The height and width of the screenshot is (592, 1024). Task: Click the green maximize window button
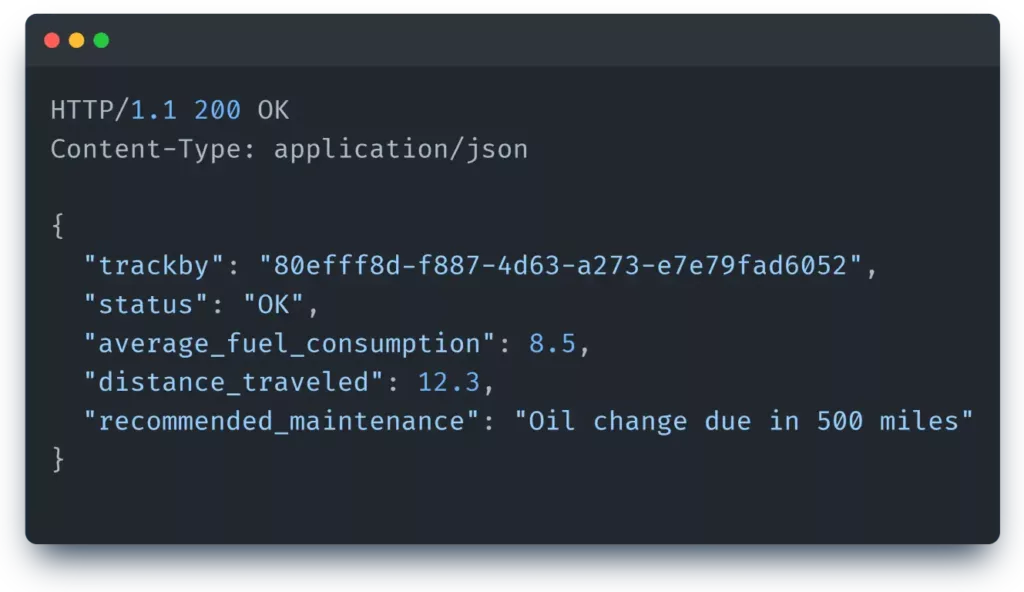click(101, 41)
